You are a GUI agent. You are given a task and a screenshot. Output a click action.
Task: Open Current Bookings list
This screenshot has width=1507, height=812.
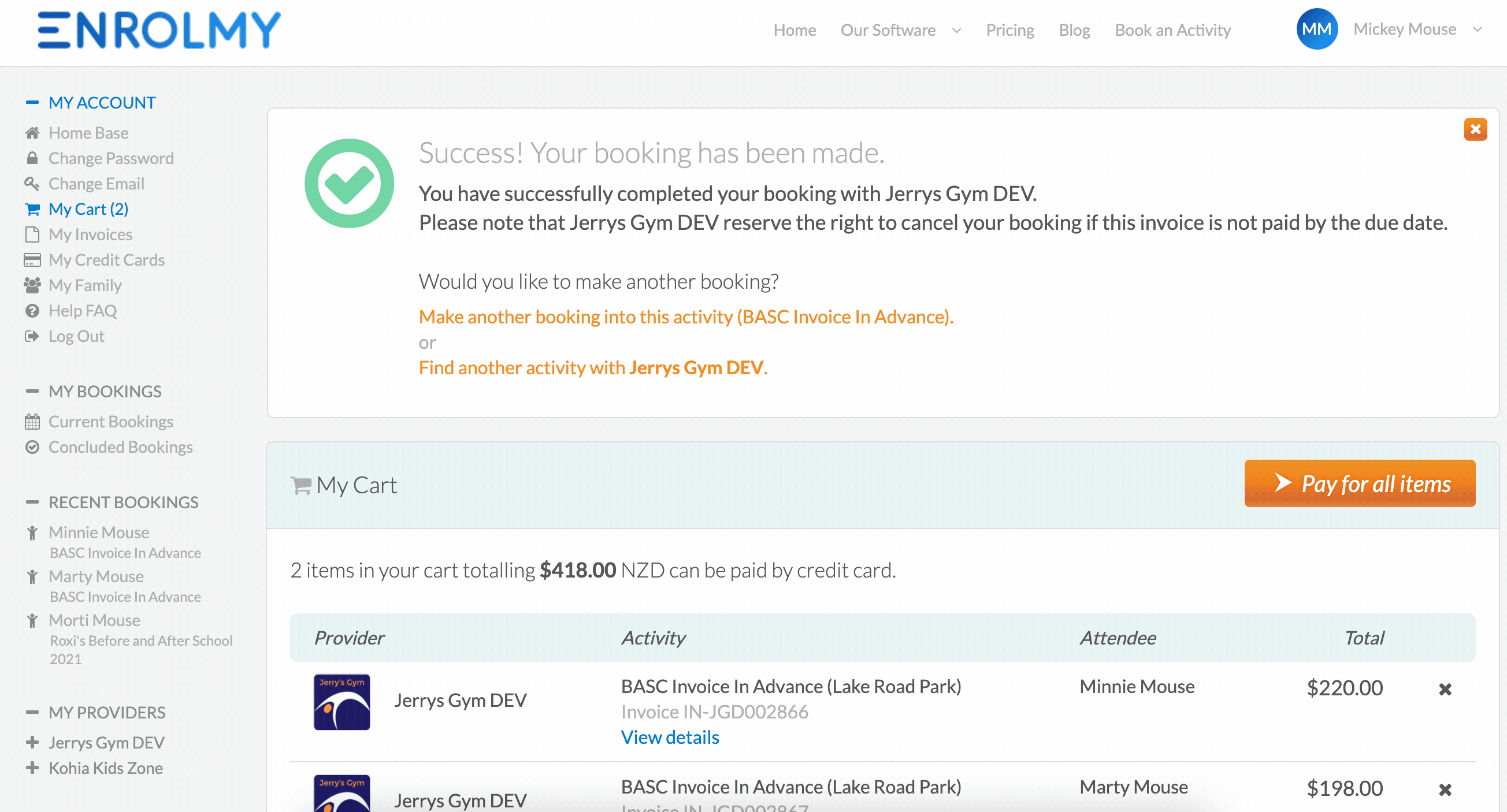111,422
